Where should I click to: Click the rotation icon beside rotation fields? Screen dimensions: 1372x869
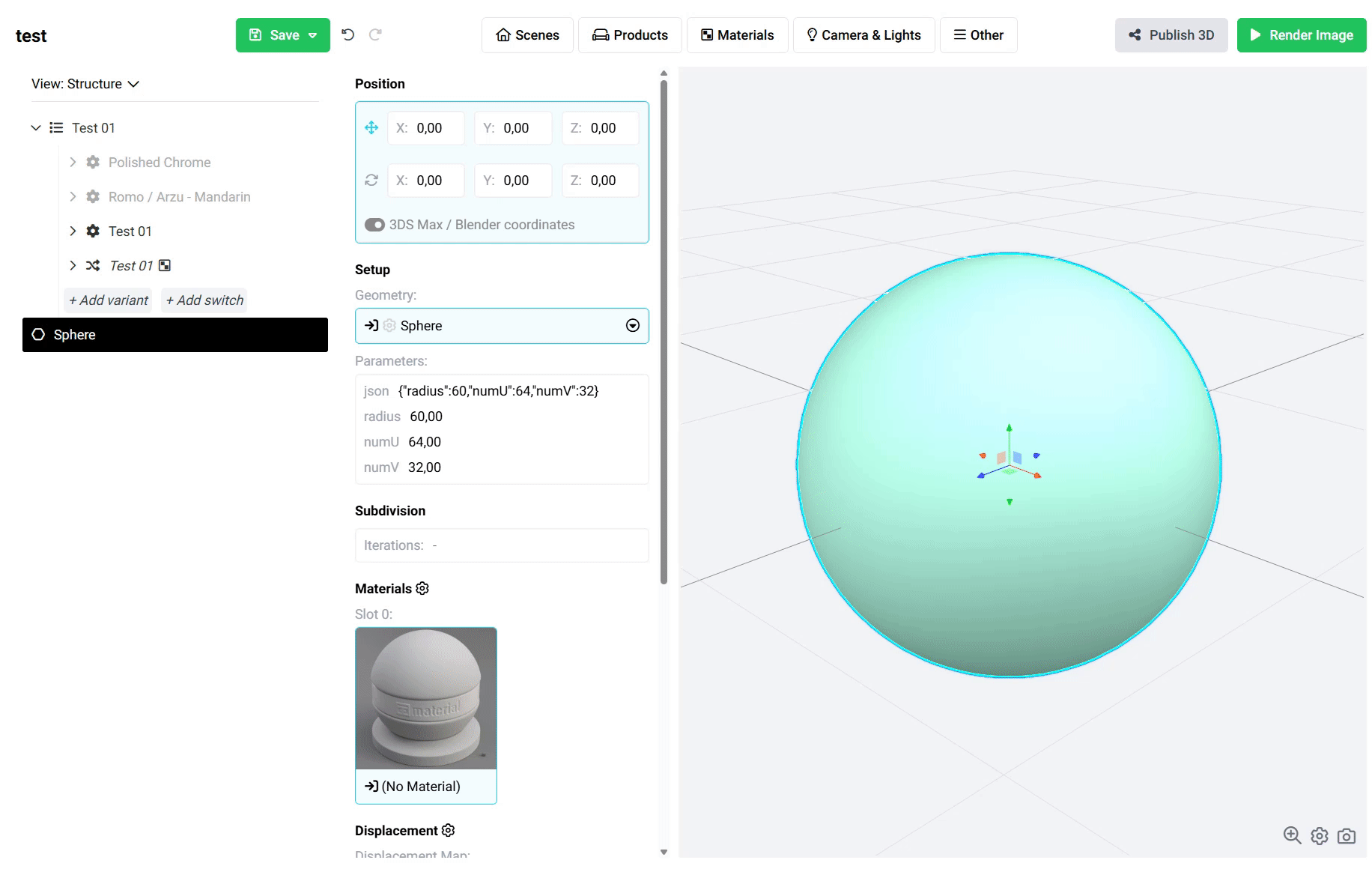pos(371,181)
